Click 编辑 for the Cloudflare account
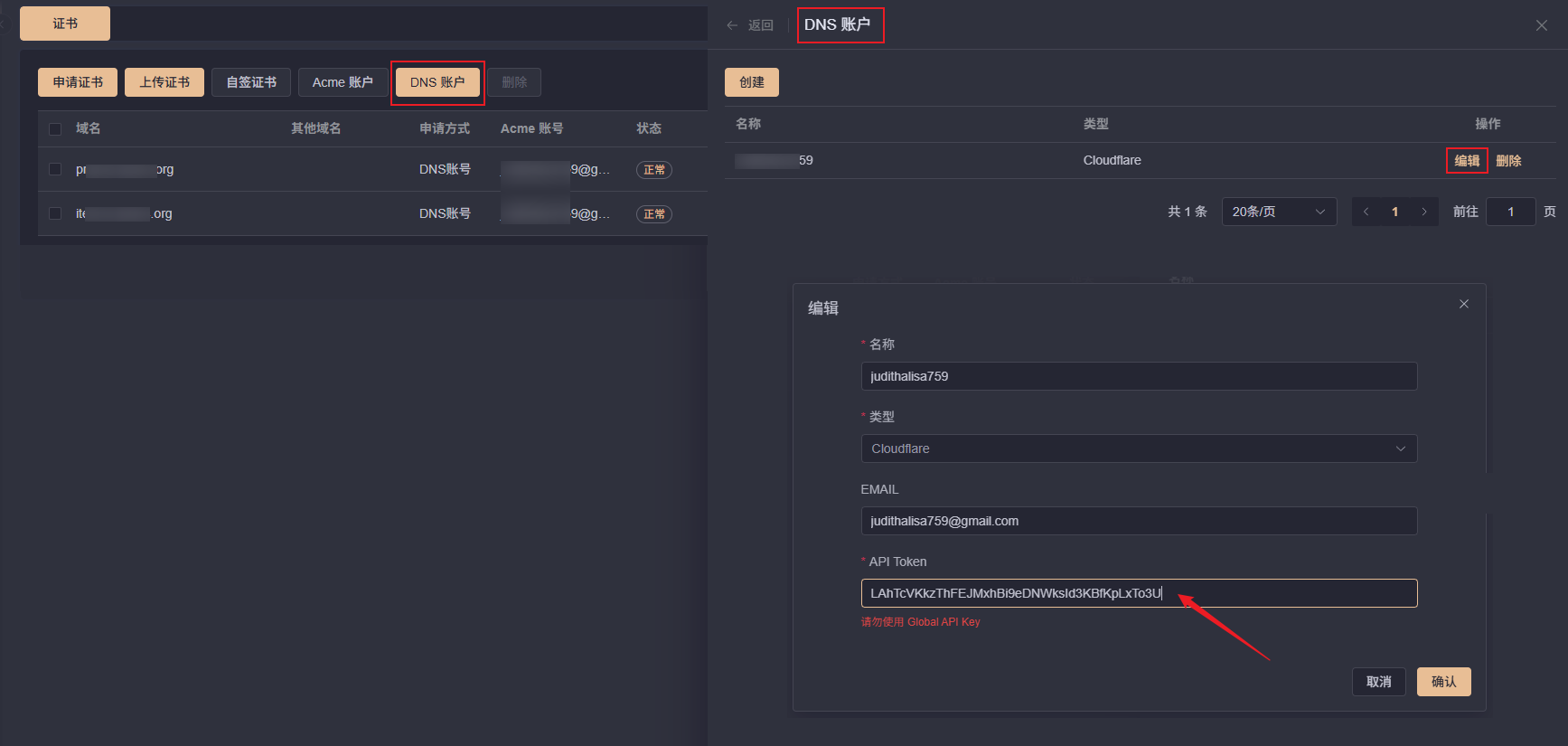This screenshot has width=1568, height=746. [1467, 161]
